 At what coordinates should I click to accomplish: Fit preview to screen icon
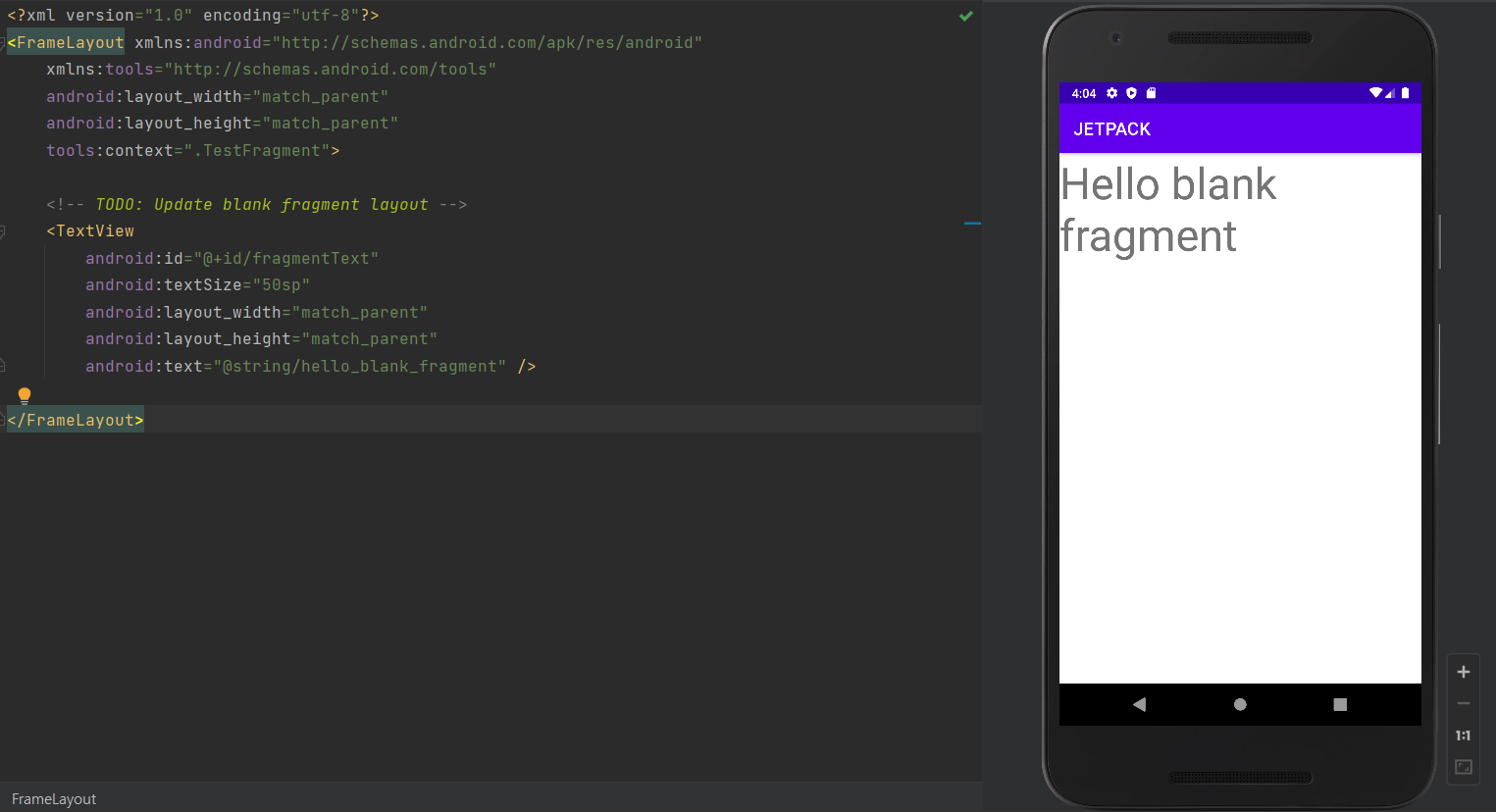point(1464,767)
